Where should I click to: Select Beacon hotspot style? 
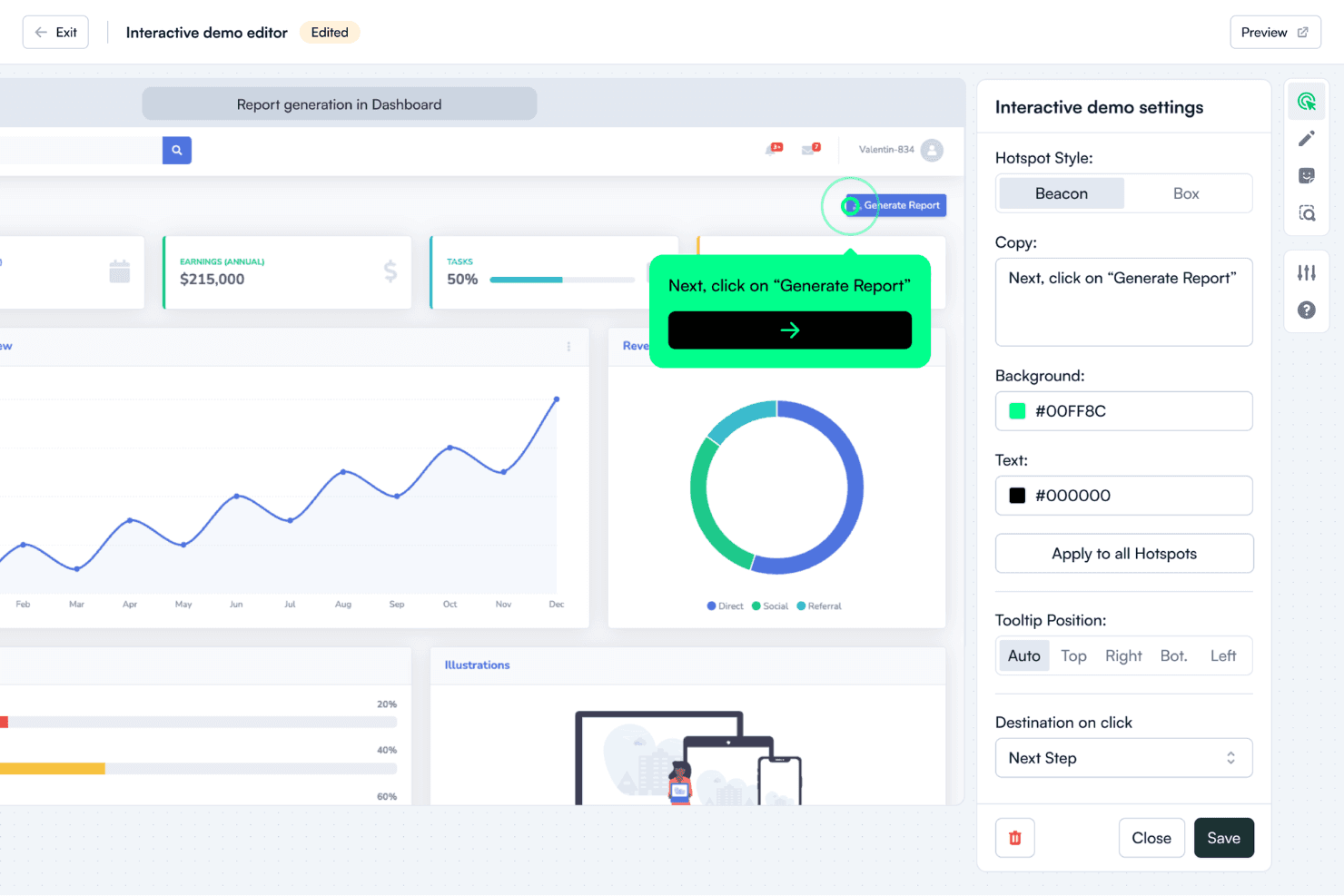(1062, 193)
